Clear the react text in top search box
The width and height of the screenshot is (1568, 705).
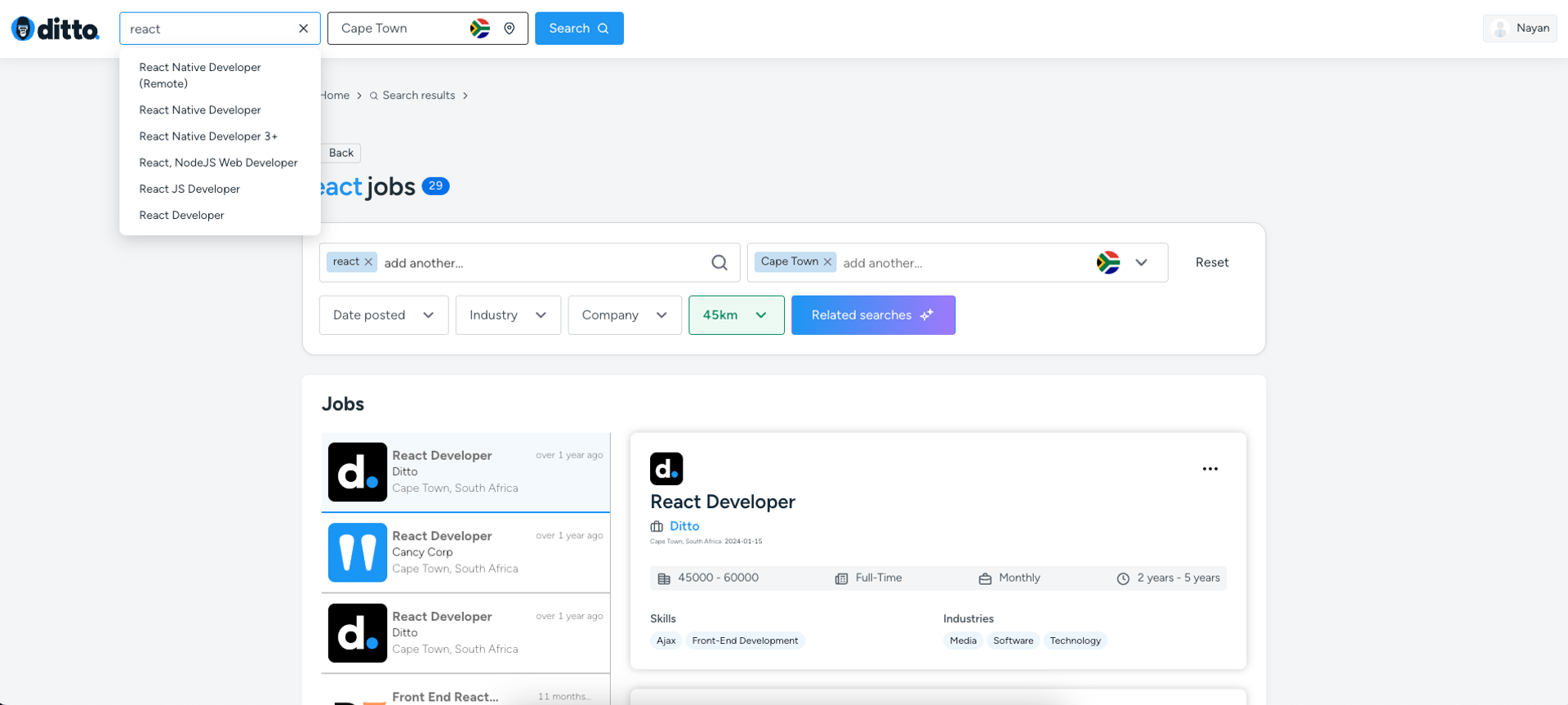[303, 29]
